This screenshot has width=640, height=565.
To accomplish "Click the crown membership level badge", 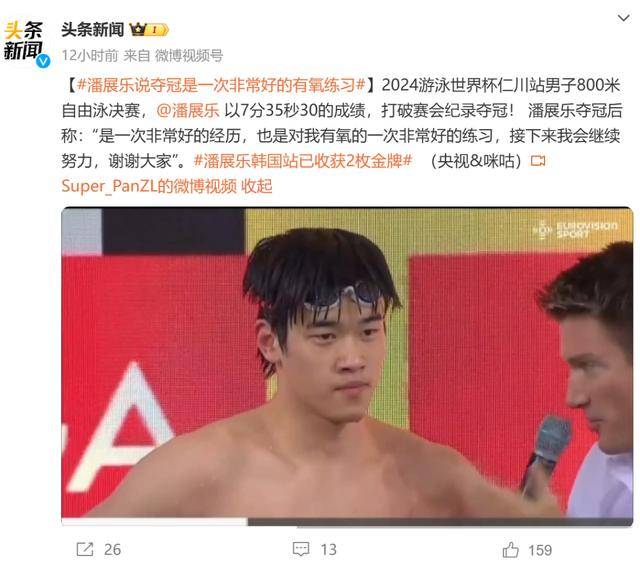I will 149,29.
